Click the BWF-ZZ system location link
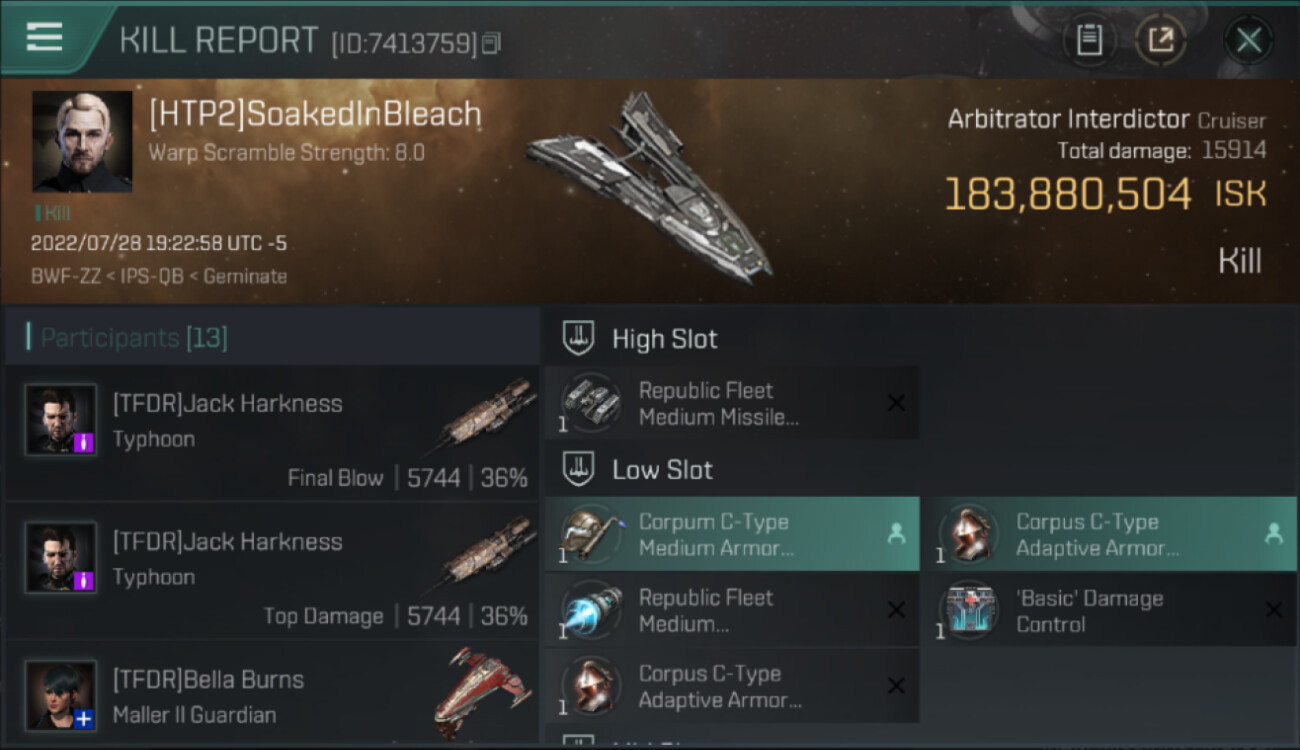Image resolution: width=1300 pixels, height=750 pixels. click(65, 277)
